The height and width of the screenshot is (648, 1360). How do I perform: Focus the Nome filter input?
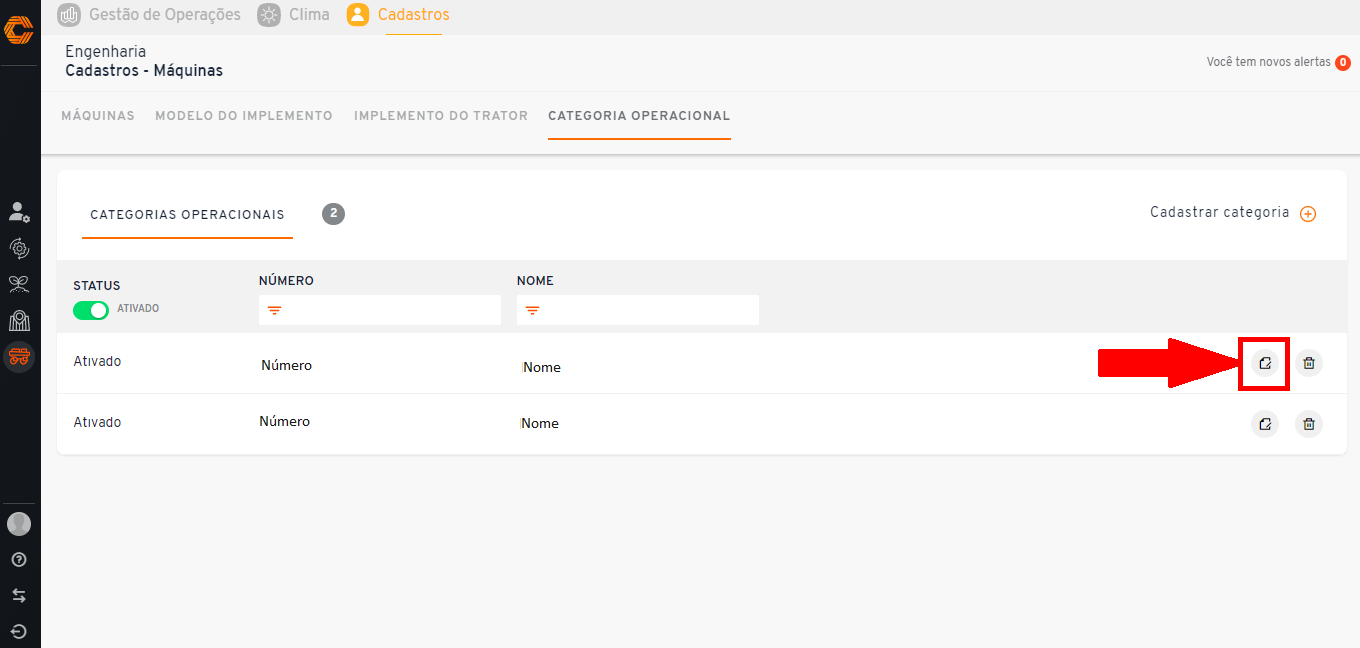(x=638, y=310)
